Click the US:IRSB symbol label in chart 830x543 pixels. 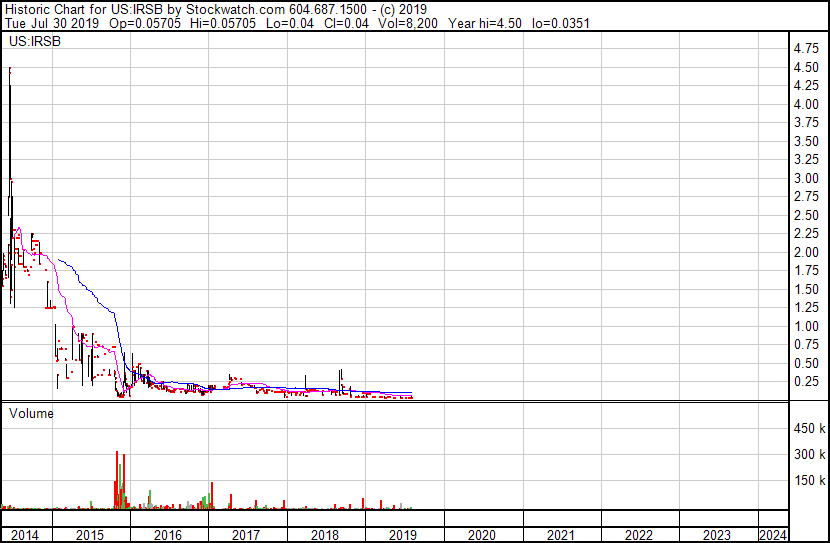tap(35, 41)
